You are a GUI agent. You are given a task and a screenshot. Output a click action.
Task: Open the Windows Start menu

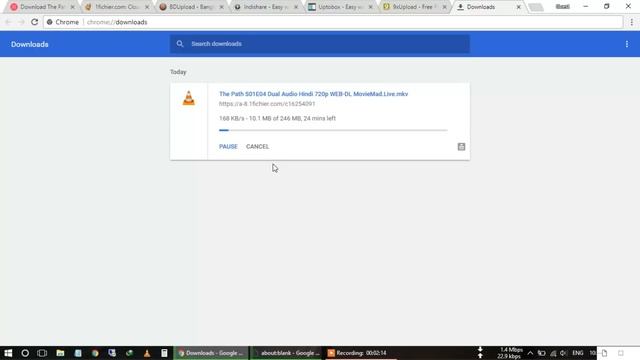(x=8, y=353)
